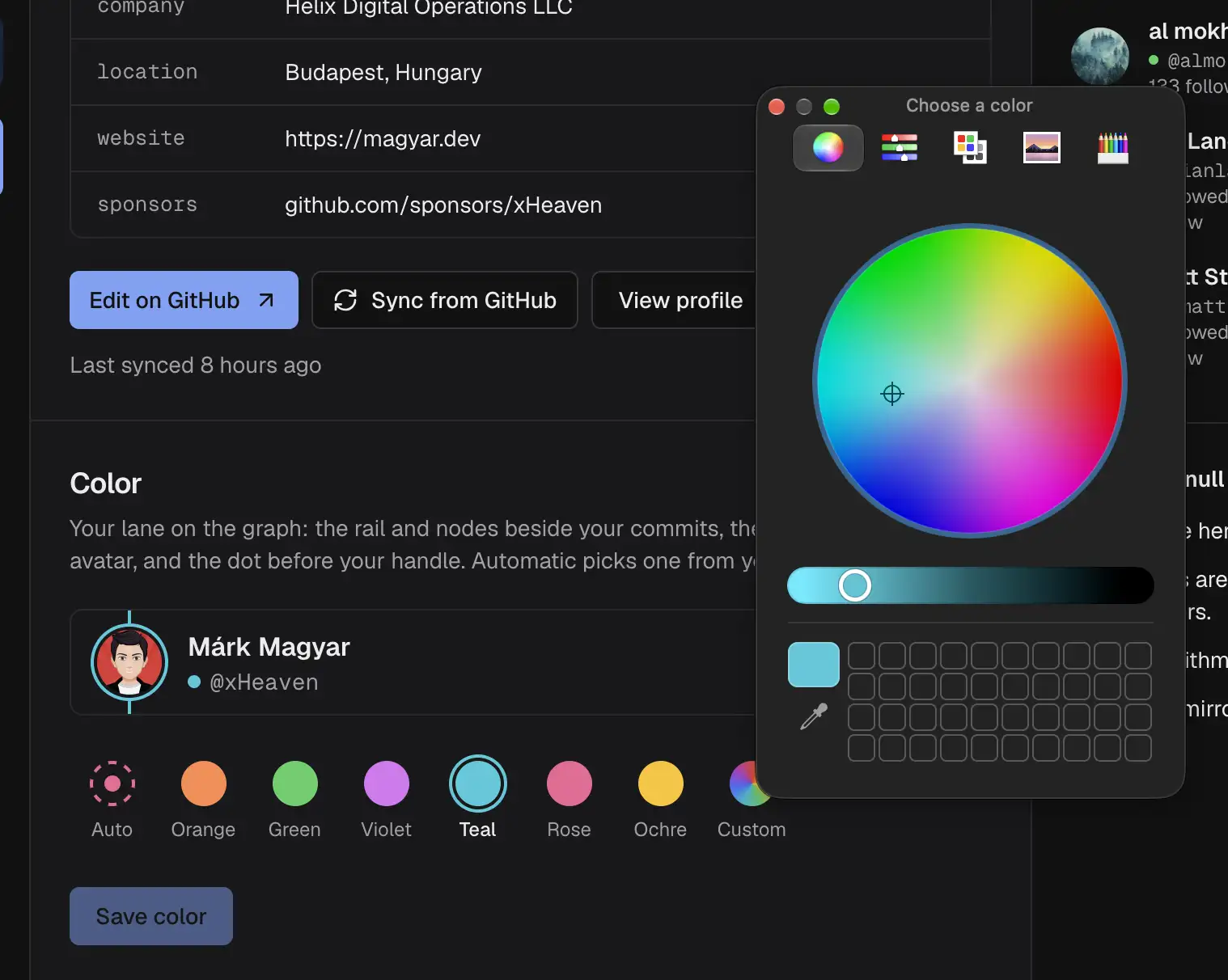Click the current color preview swatch

814,665
